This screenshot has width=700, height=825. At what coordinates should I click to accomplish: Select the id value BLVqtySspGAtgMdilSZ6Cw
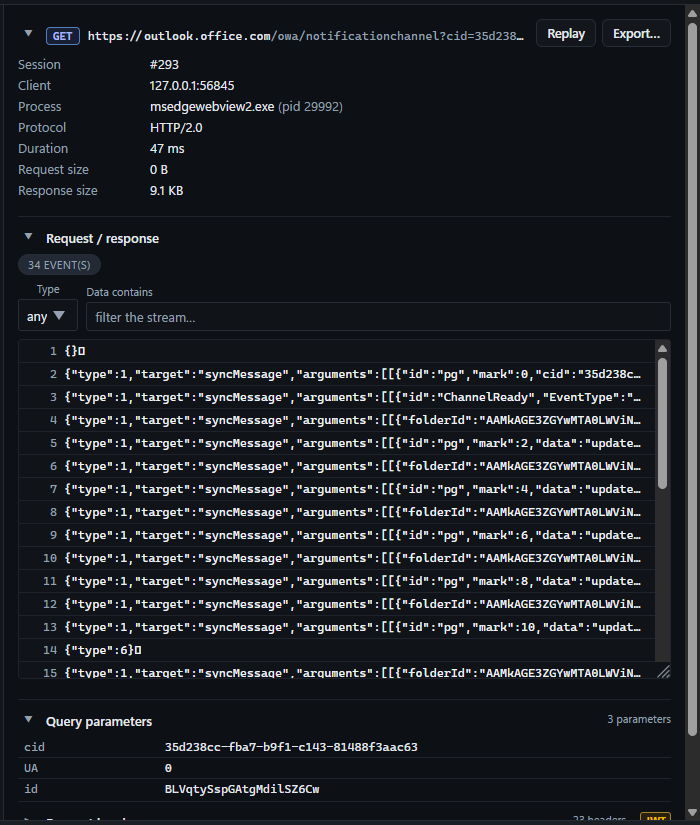tap(242, 789)
